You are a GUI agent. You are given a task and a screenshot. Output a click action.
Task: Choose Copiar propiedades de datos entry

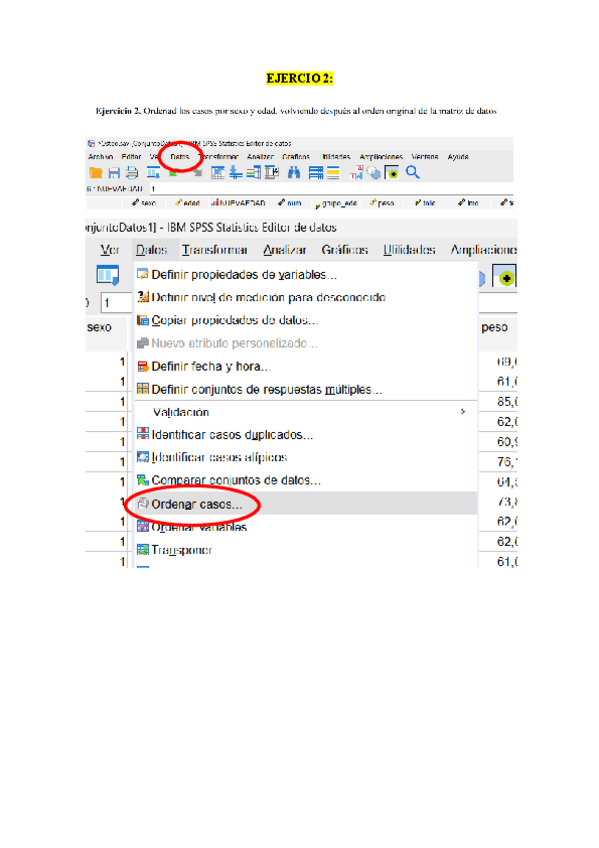pyautogui.click(x=305, y=320)
